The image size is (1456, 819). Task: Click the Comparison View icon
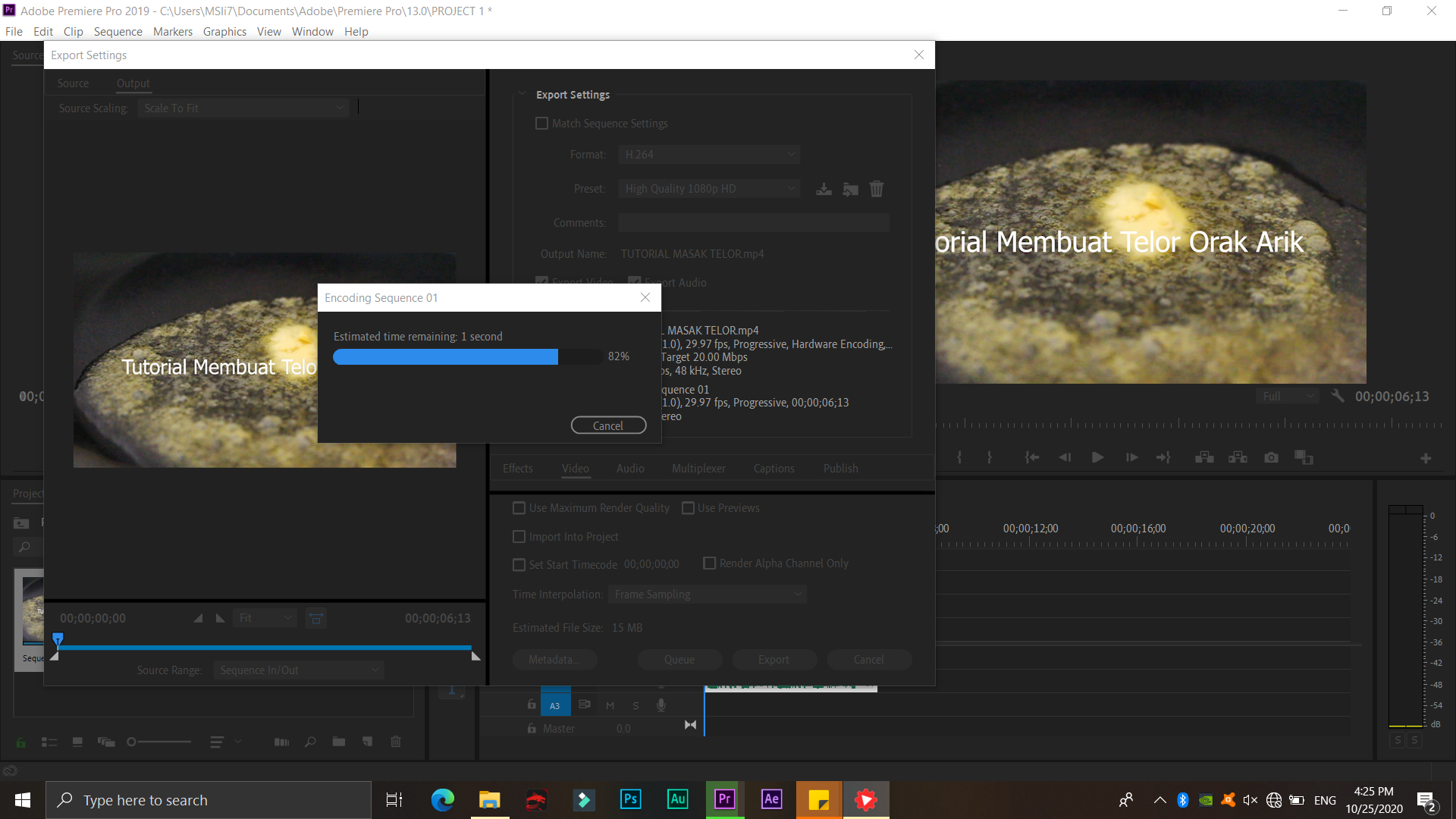(1304, 457)
